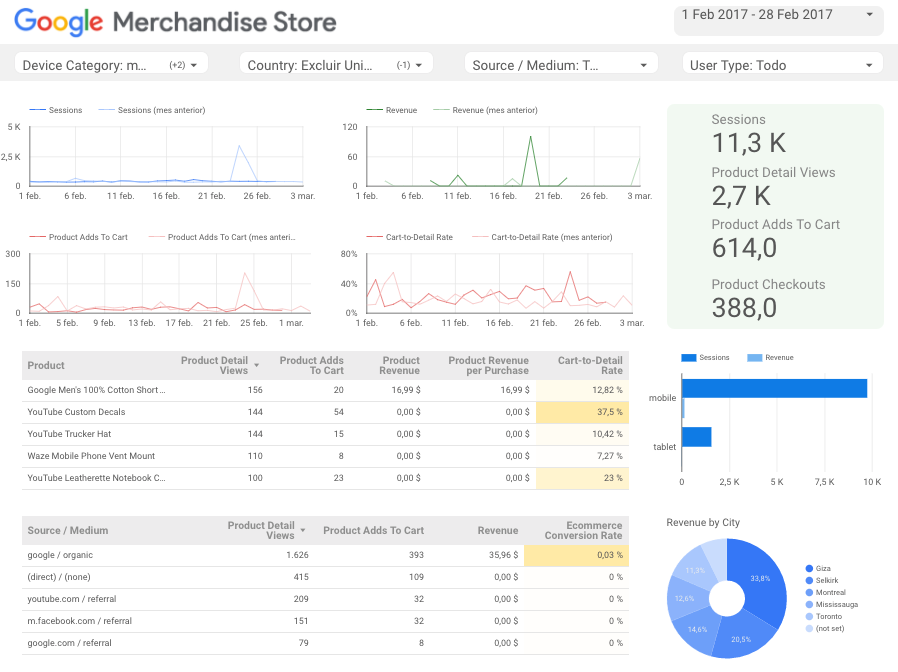
Task: Click the Revenue by City chart title
Action: coord(703,522)
